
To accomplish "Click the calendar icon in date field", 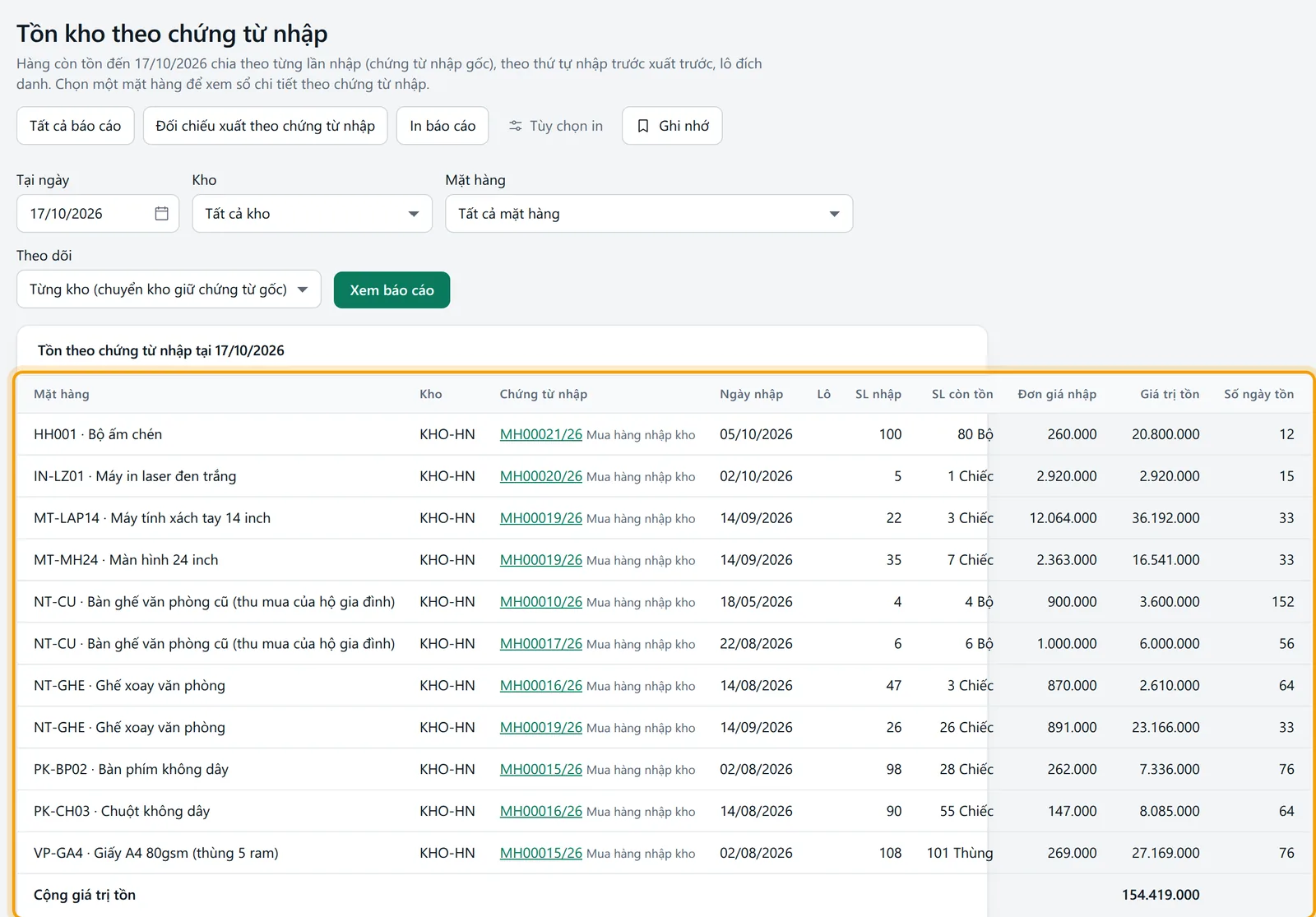I will pos(161,213).
